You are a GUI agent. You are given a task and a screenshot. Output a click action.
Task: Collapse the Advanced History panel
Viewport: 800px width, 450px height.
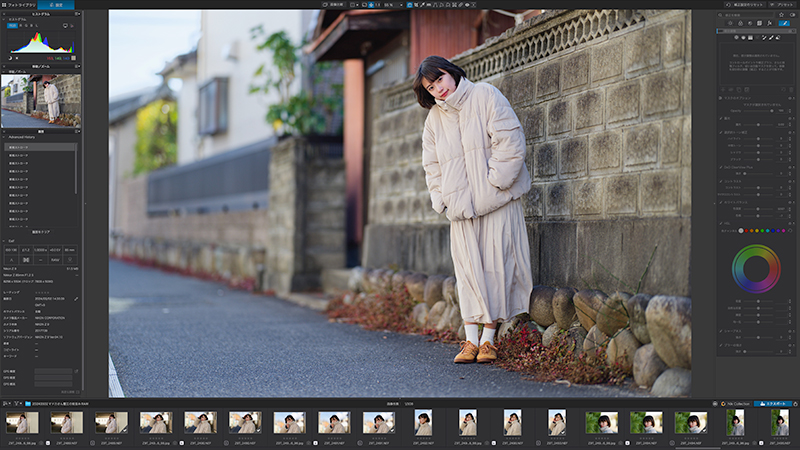4,137
